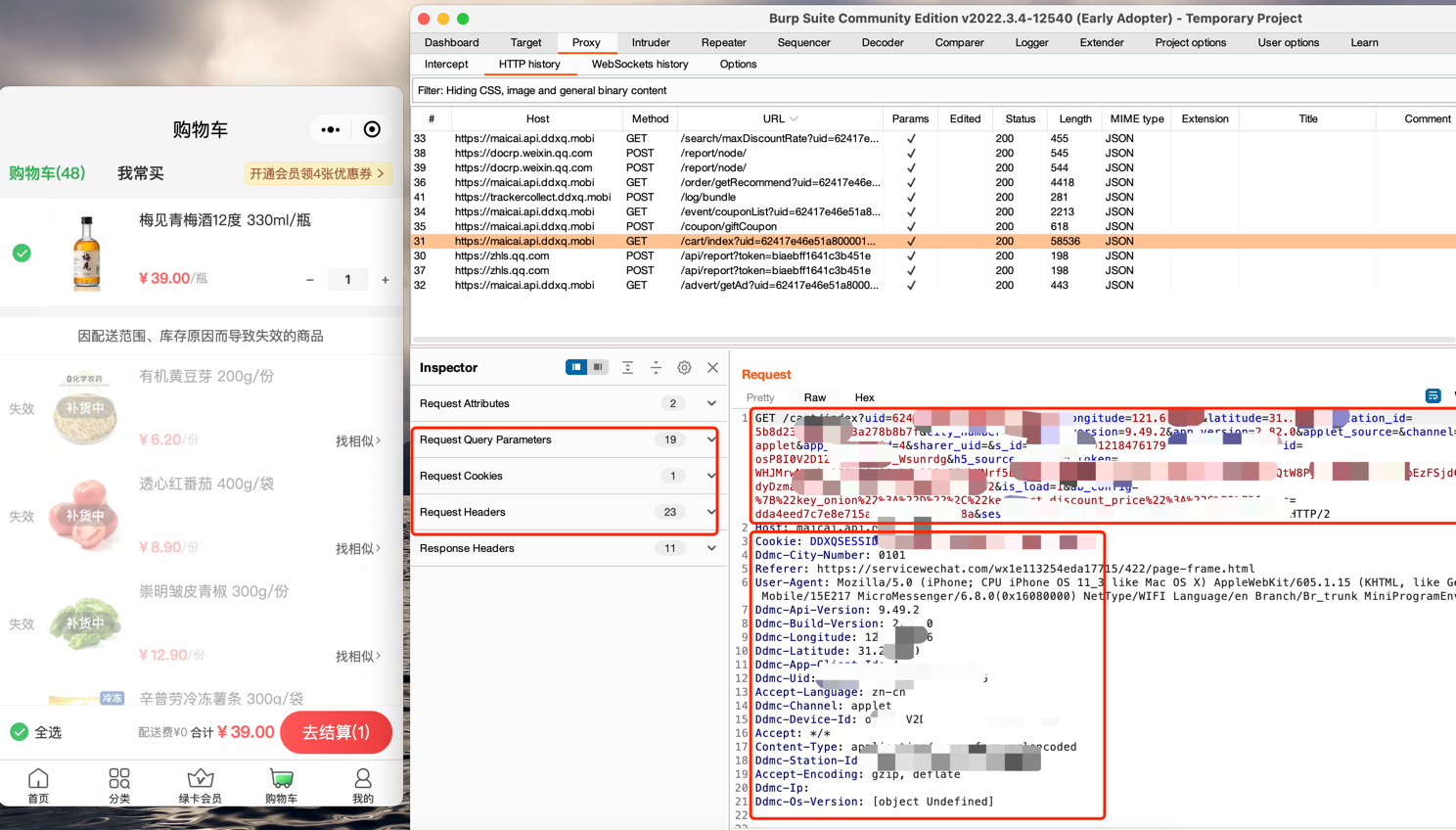Open the Decoder tab
Viewport: 1456px width, 830px height.
(x=883, y=43)
